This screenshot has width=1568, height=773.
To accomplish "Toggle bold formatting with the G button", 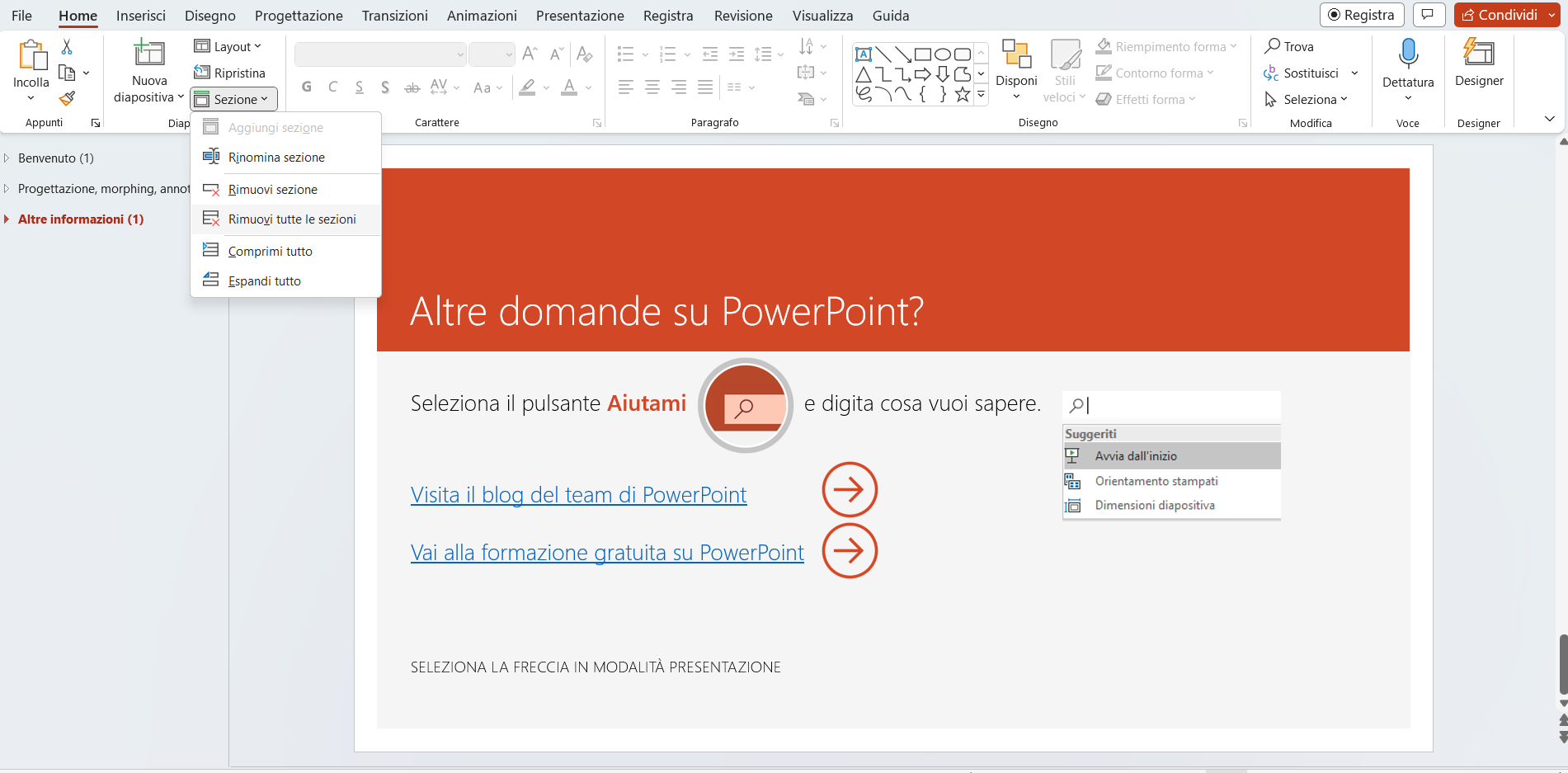I will 306,86.
